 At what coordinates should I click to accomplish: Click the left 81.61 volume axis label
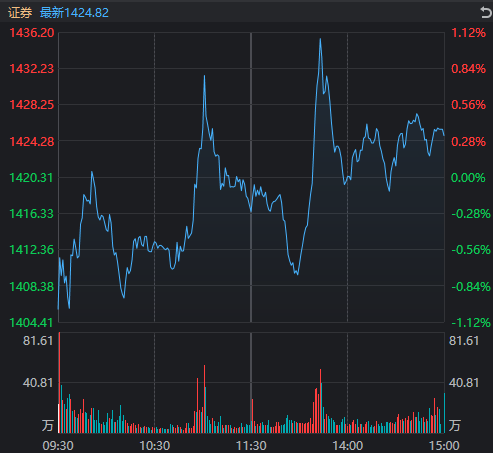(x=38, y=341)
